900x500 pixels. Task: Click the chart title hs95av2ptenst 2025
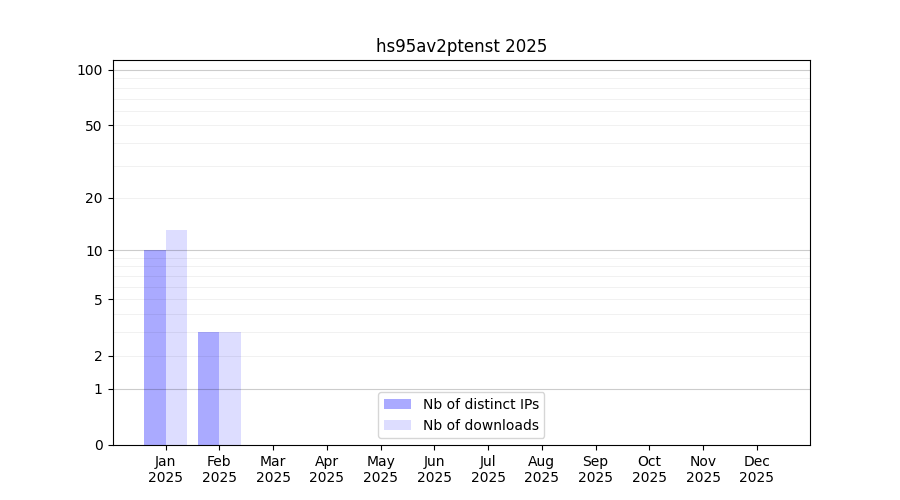pyautogui.click(x=461, y=46)
